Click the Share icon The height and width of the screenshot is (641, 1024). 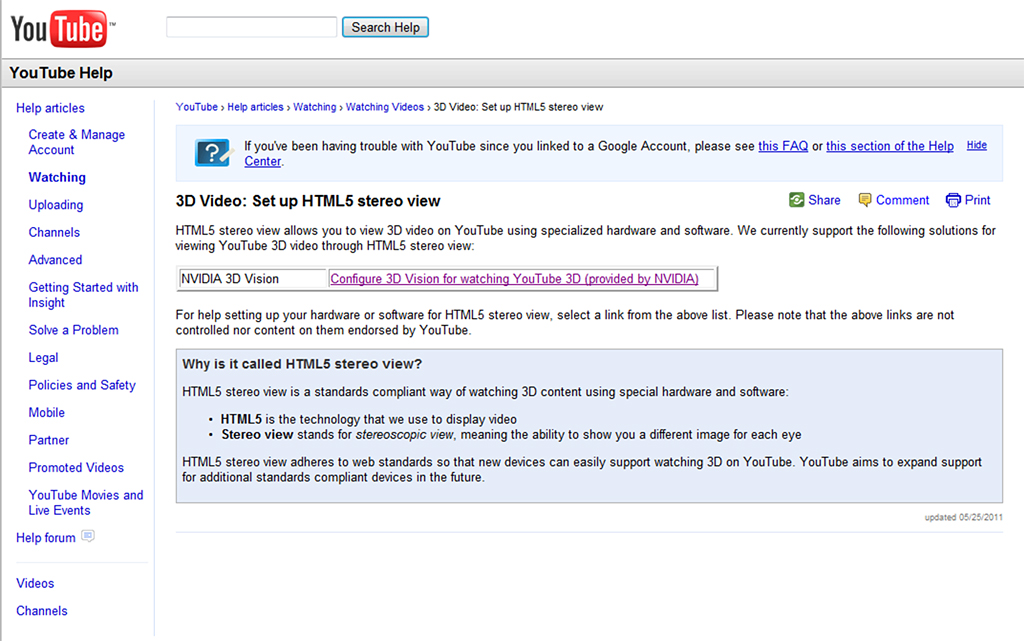(796, 200)
